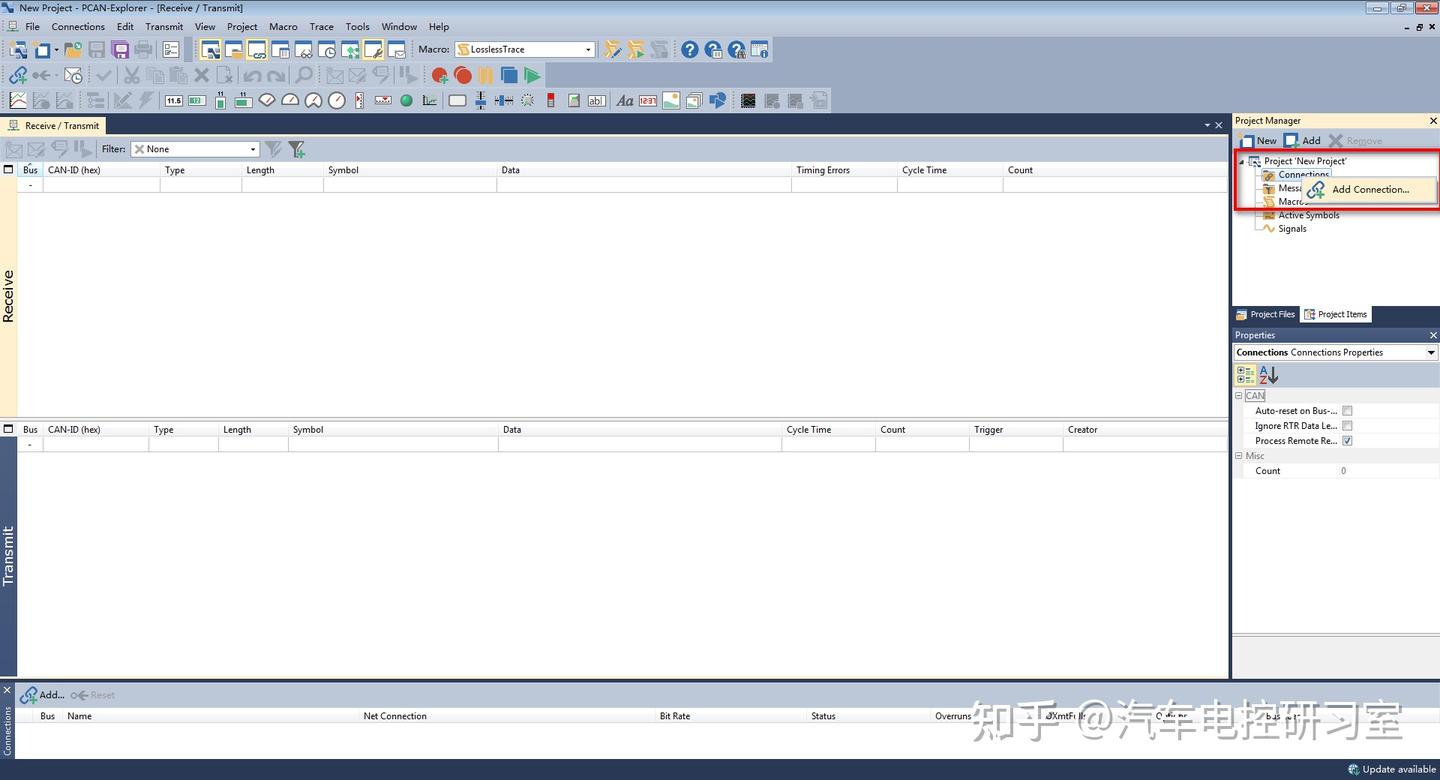Click Add... in the Connections panel
This screenshot has height=780, width=1440.
pyautogui.click(x=42, y=695)
